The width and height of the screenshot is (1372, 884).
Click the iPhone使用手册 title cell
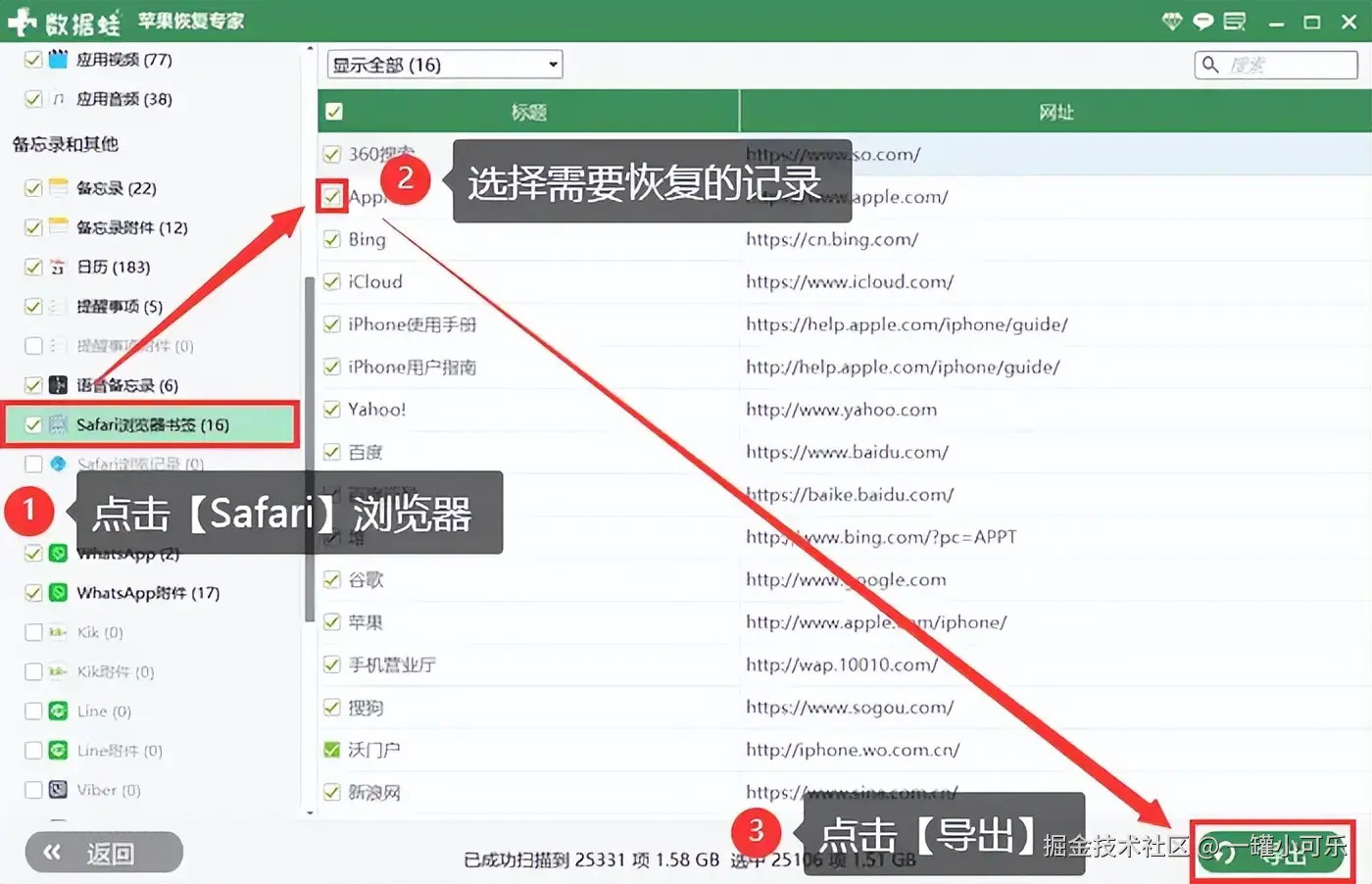pyautogui.click(x=413, y=324)
